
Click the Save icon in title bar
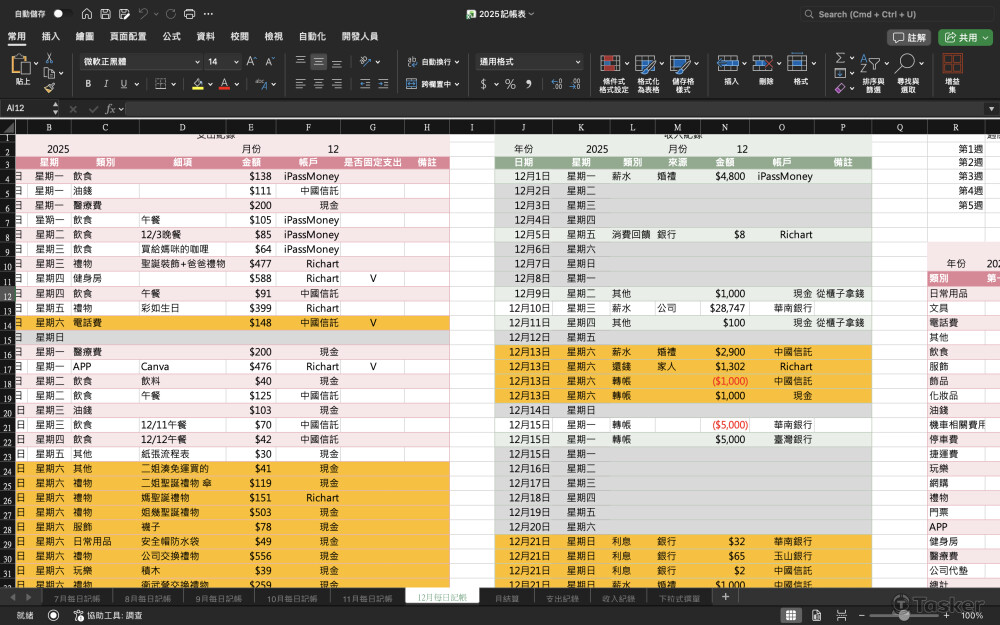pos(105,14)
